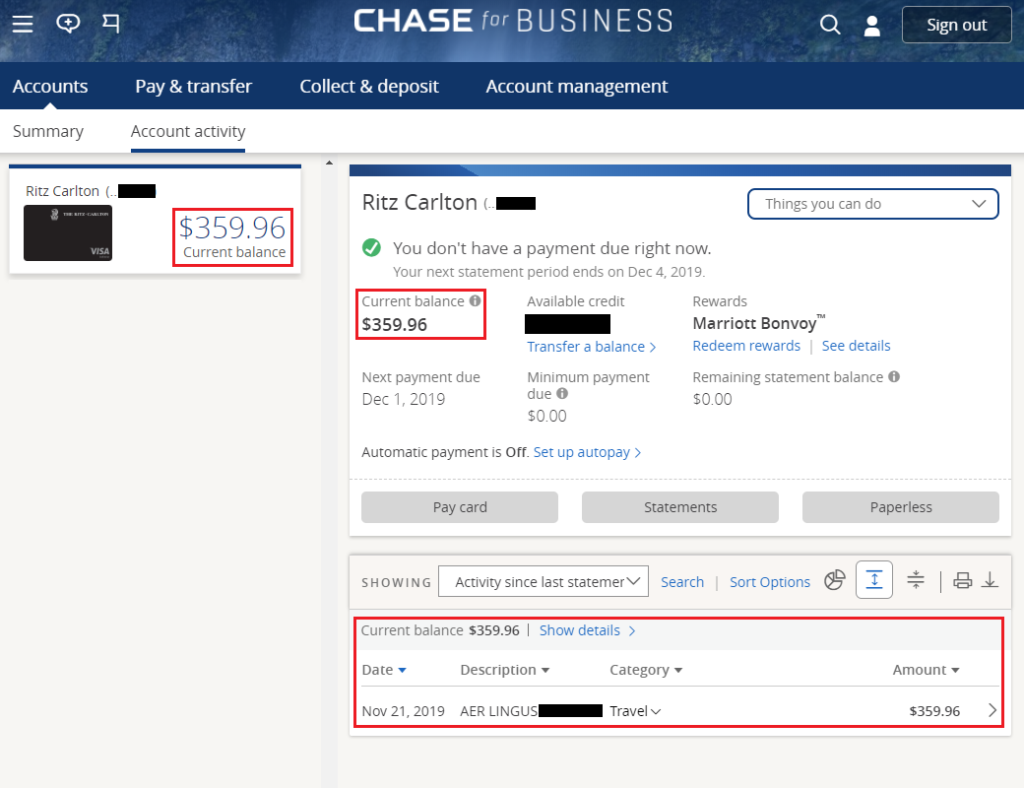Switch to the compact row spacing view
Viewport: 1024px width, 788px height.
(x=916, y=580)
